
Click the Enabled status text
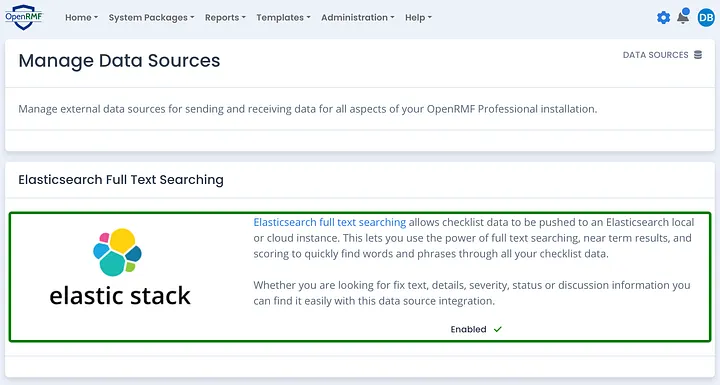(468, 329)
